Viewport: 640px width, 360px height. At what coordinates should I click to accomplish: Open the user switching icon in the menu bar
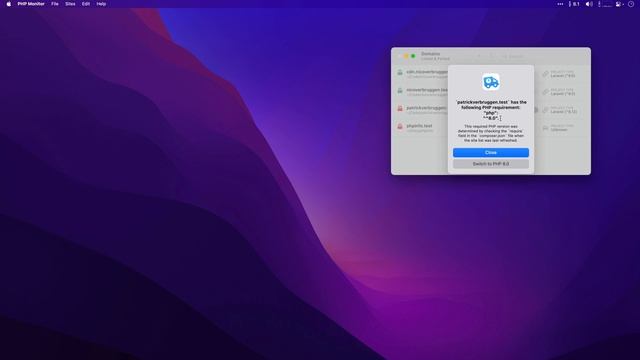[619, 4]
